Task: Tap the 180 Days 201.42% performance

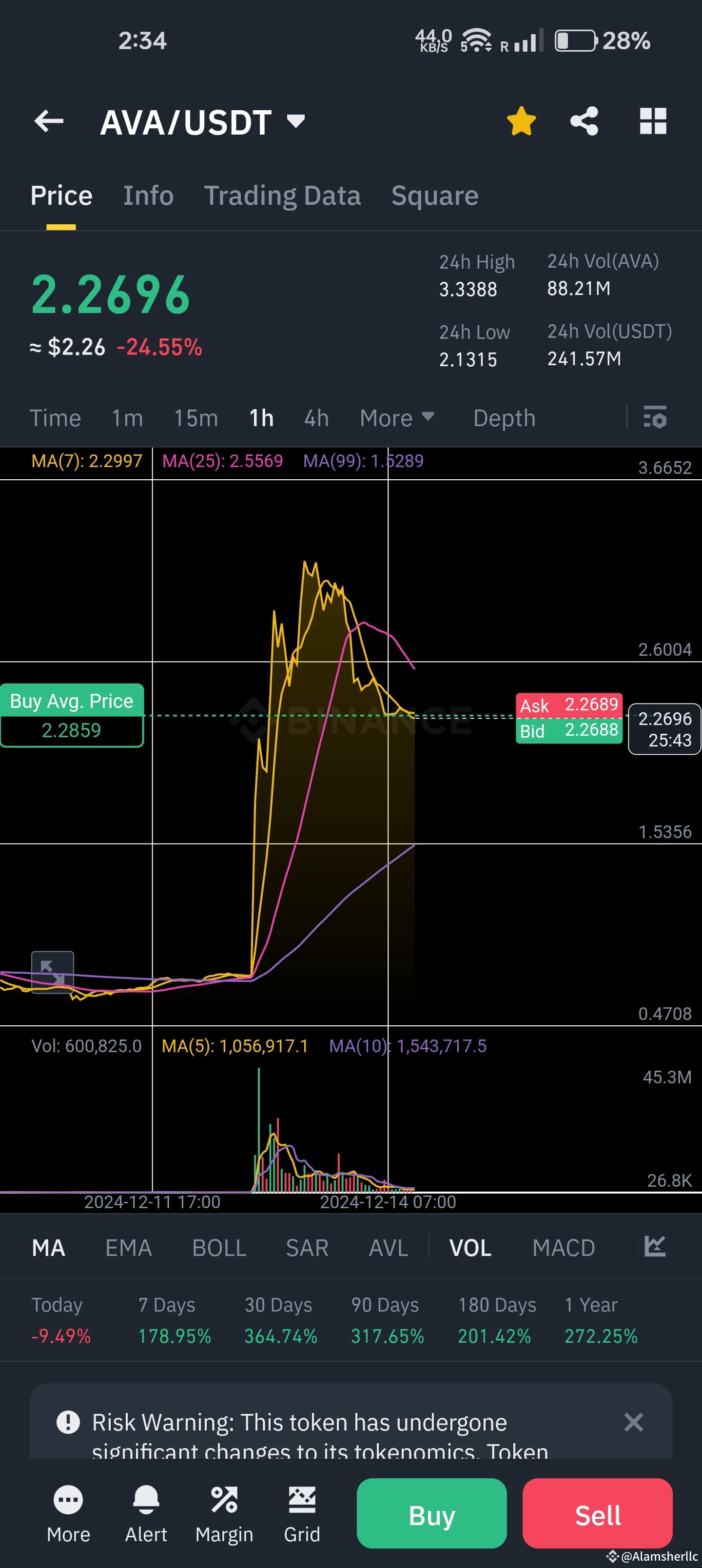Action: tap(497, 1320)
